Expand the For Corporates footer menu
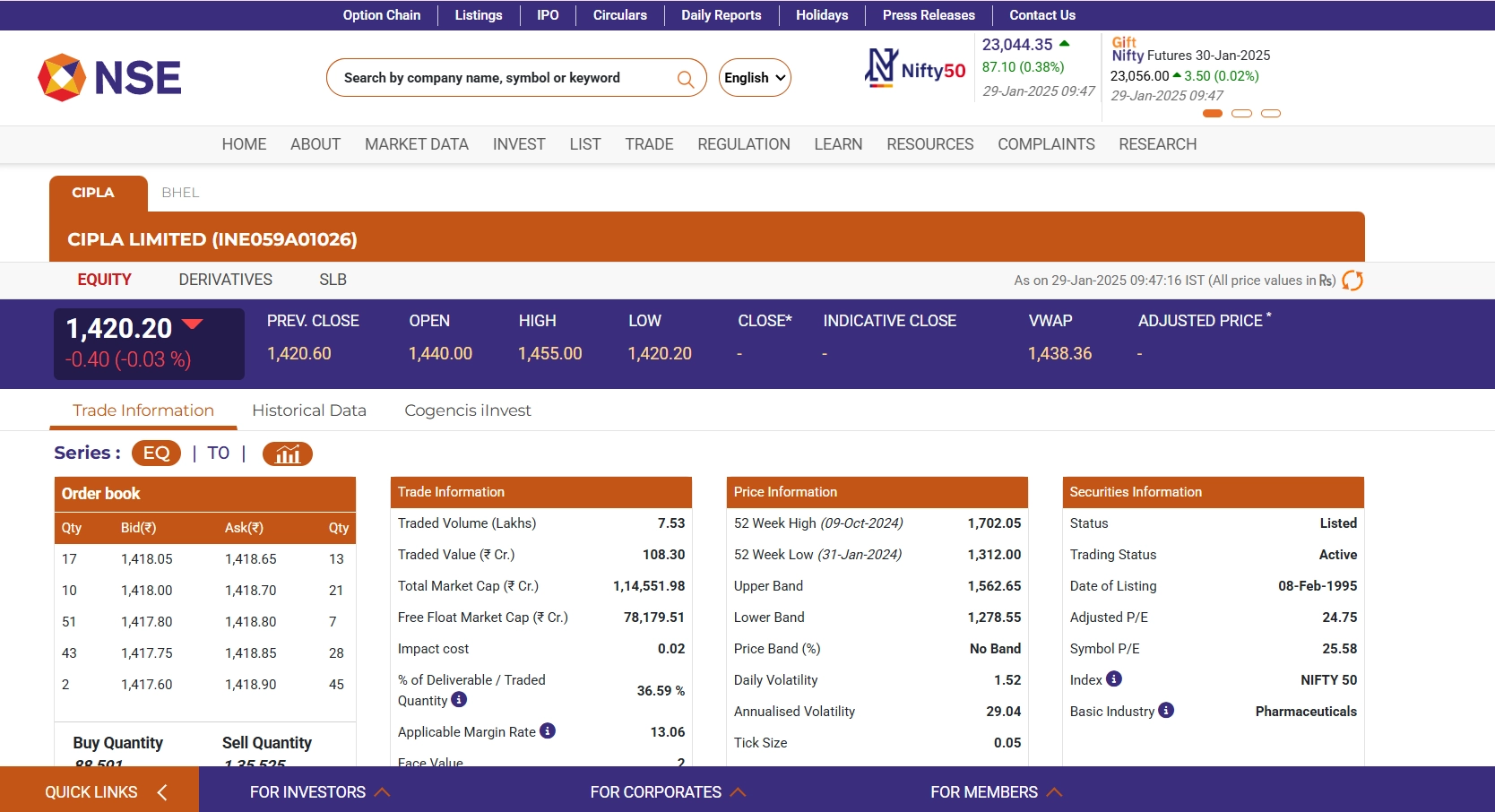This screenshot has height=812, width=1495. click(667, 792)
